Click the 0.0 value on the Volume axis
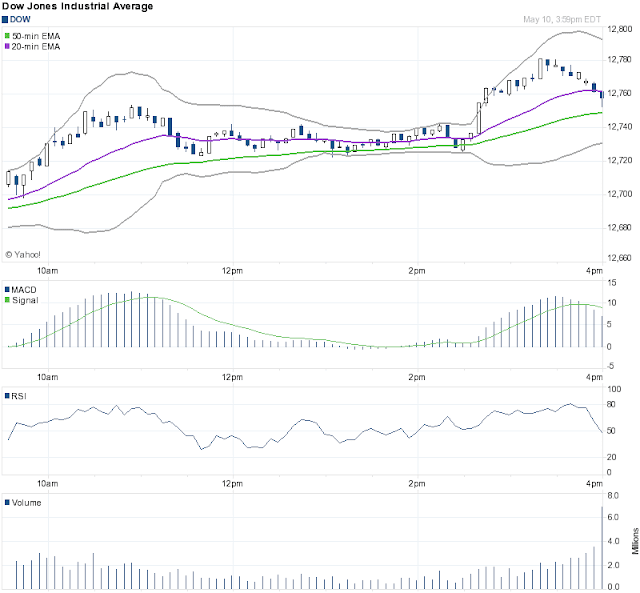Viewport: 640px width, 593px height. [613, 587]
